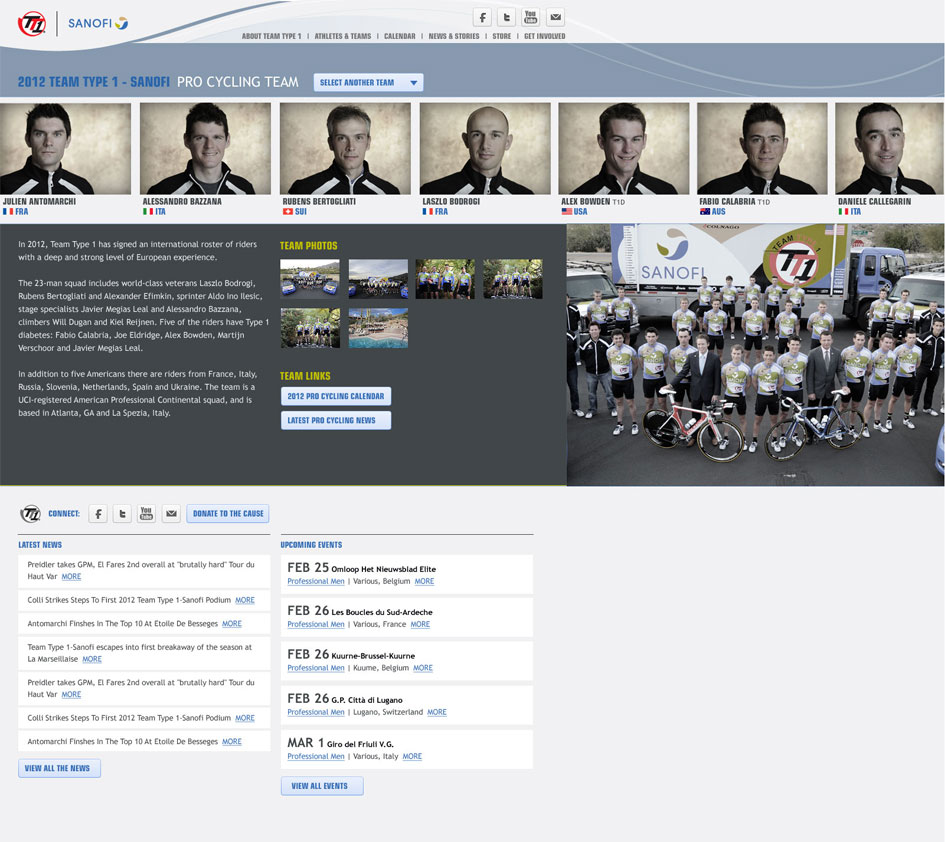Expand Select Another Team dropdown
The image size is (945, 842).
click(x=368, y=83)
